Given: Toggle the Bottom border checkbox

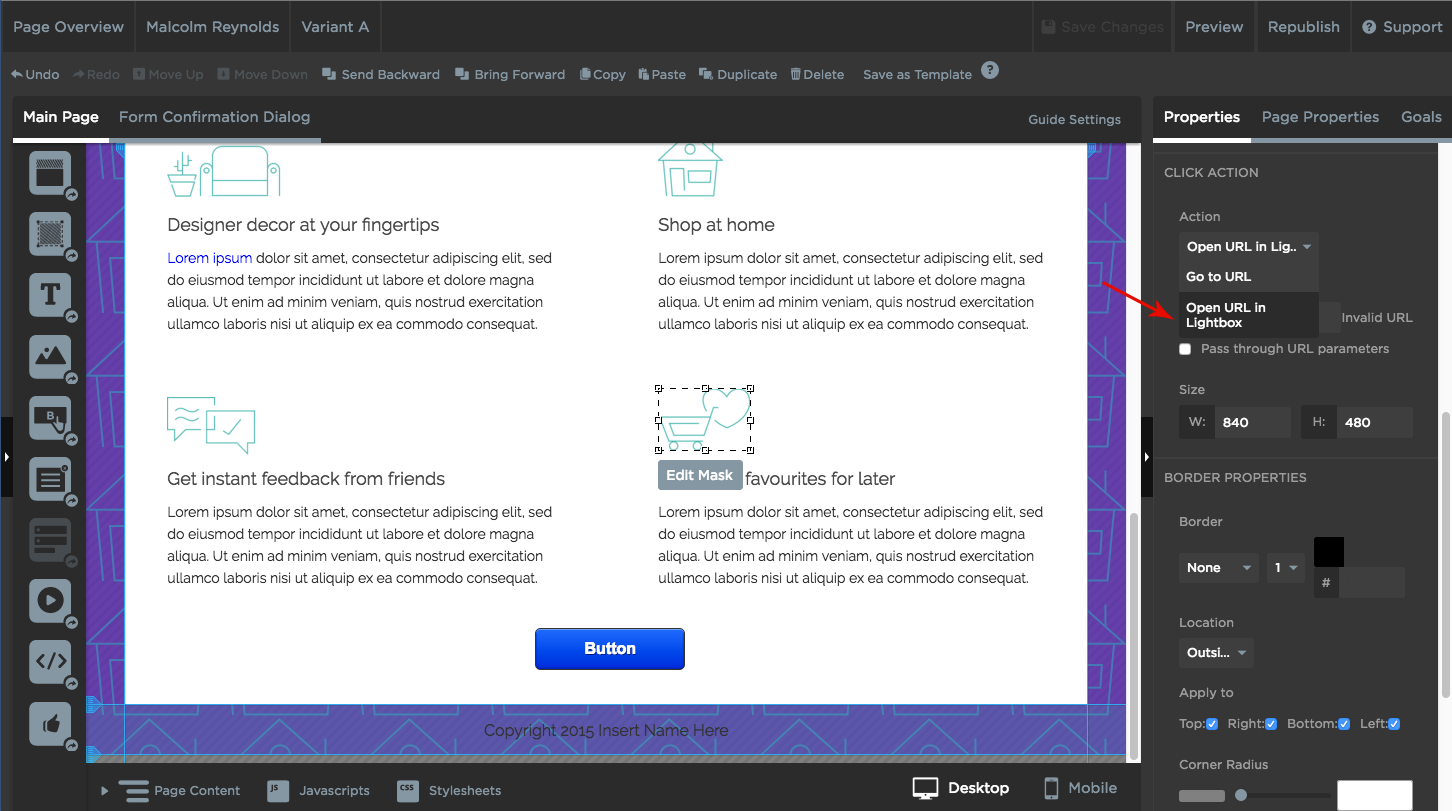Looking at the screenshot, I should tap(1344, 724).
